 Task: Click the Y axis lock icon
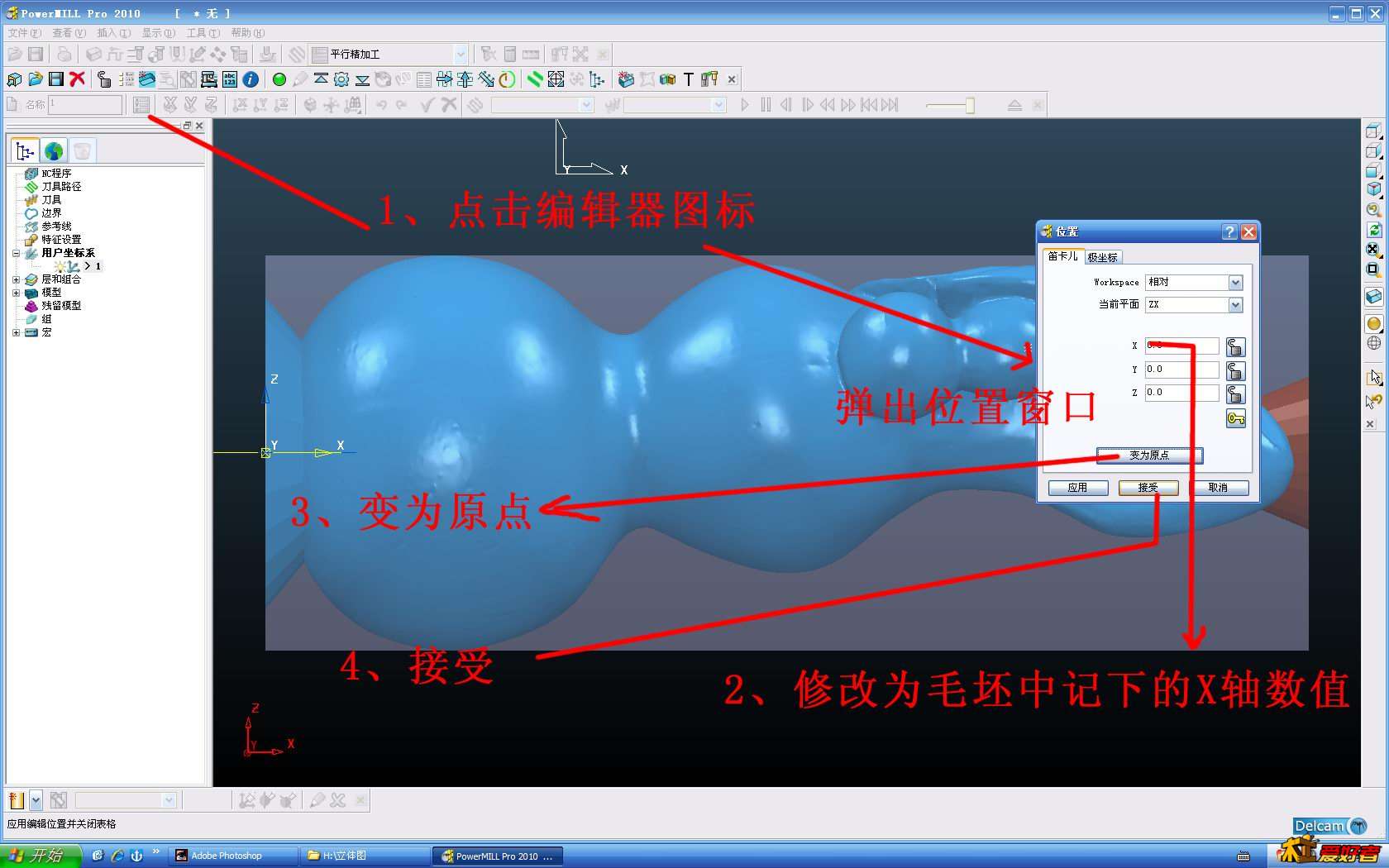tap(1235, 370)
